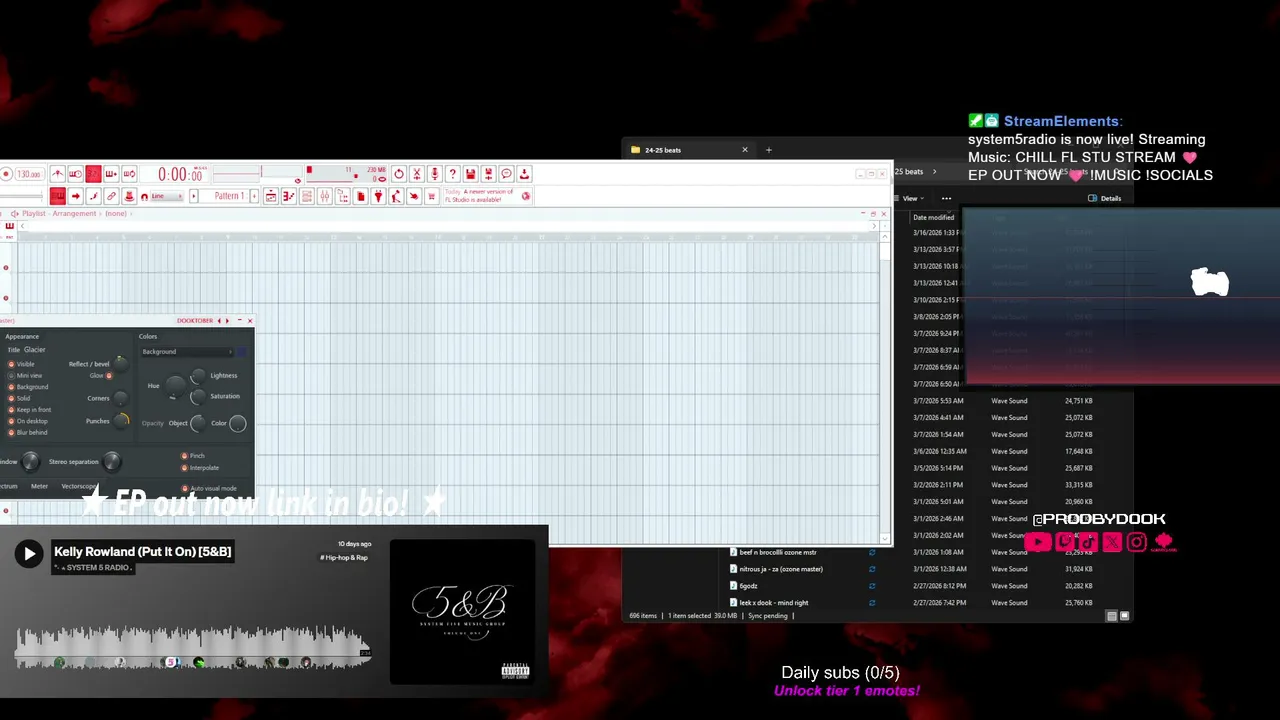The height and width of the screenshot is (720, 1280).
Task: Add new pattern with plus button
Action: [255, 196]
